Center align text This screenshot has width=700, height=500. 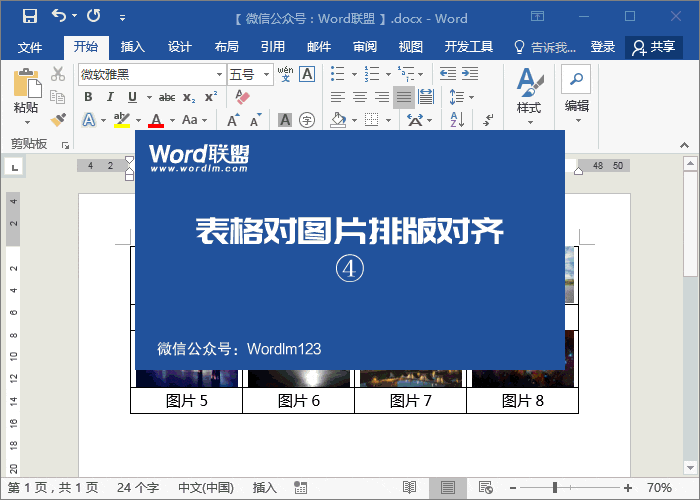[360, 97]
